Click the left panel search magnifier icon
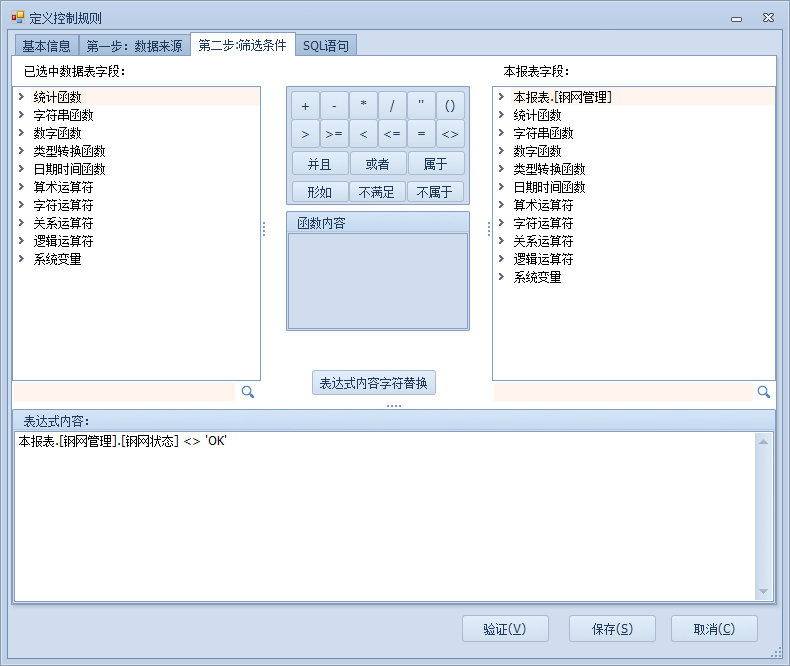Screen dimensions: 790x666 point(248,392)
